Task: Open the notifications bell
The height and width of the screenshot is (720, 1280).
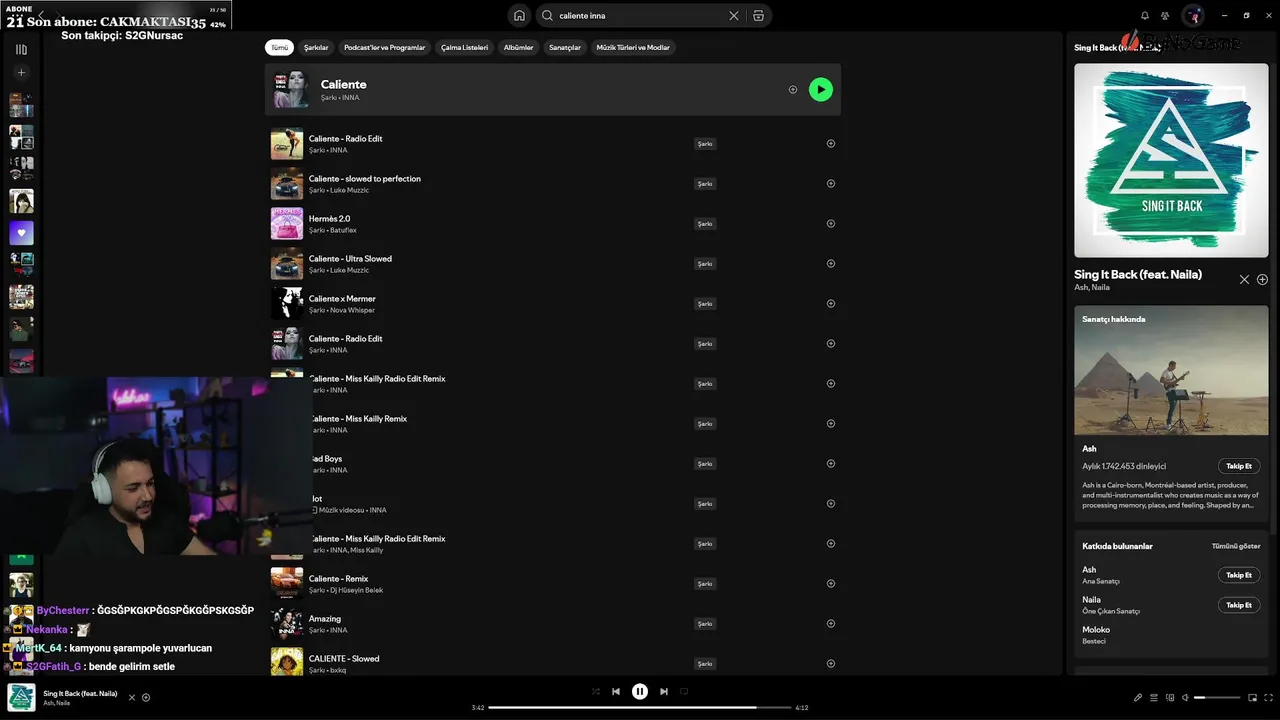Action: (1145, 16)
